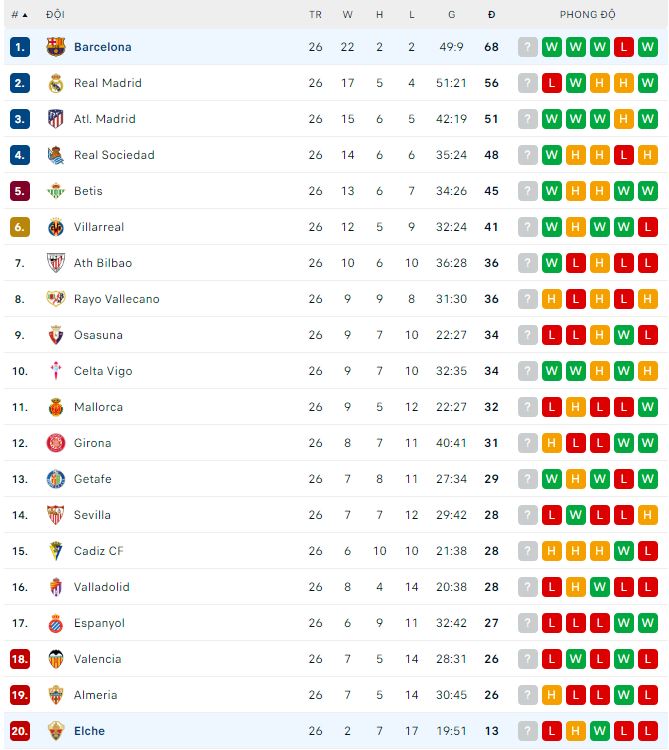Open the Celta Vigo team link
The width and height of the screenshot is (669, 750).
click(x=104, y=371)
